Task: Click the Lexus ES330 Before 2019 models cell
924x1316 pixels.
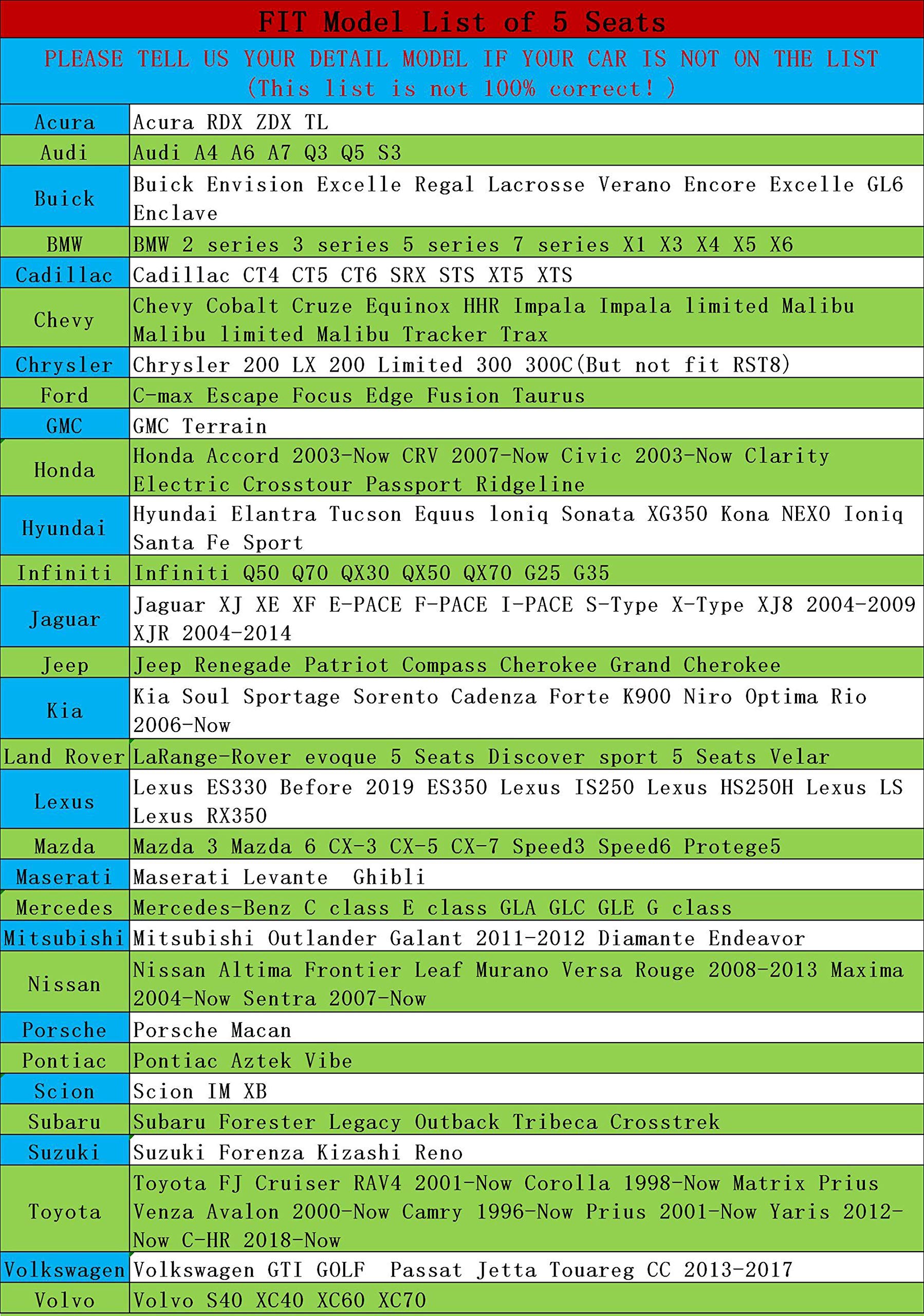Action: [526, 799]
